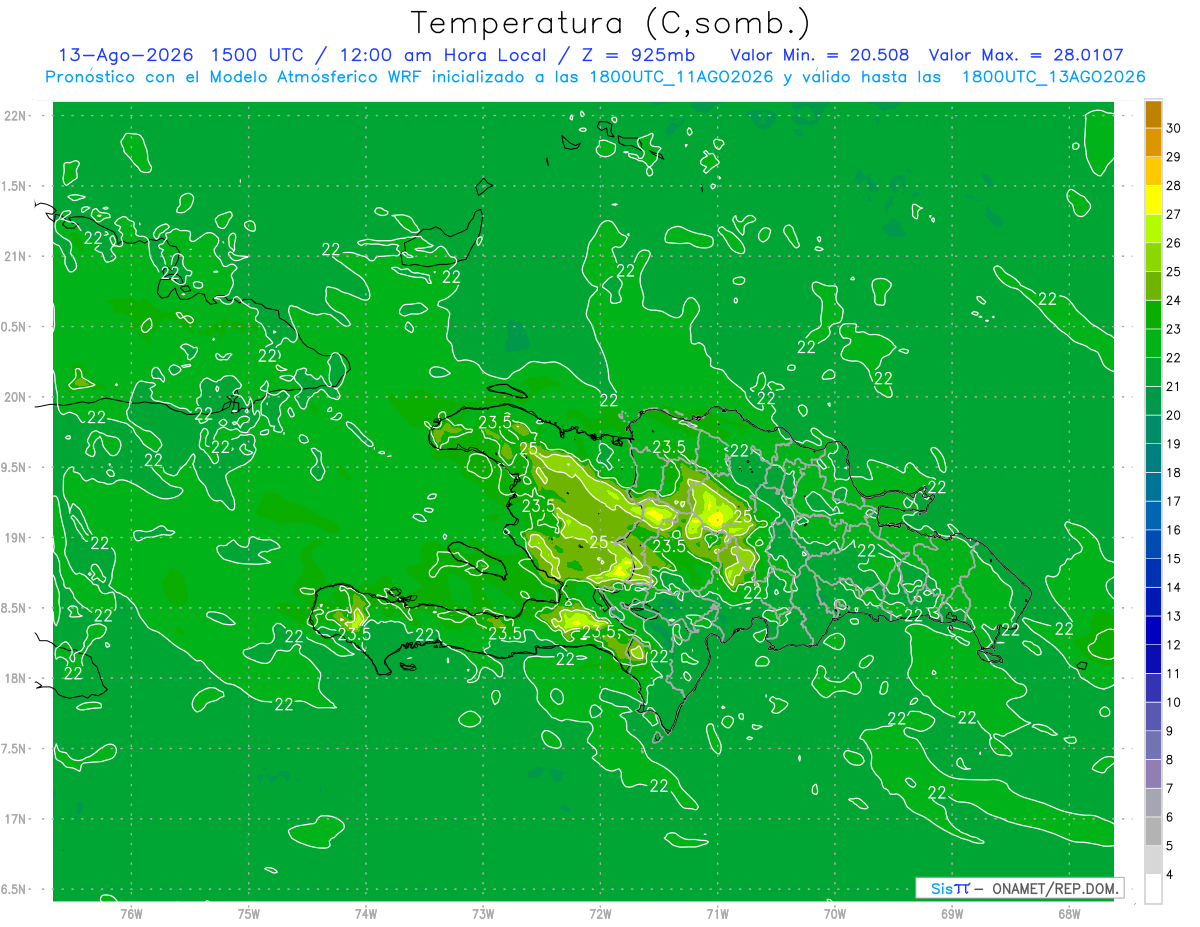Click the orange color-scale segment above 30
The image size is (1200, 927).
pos(1153,114)
